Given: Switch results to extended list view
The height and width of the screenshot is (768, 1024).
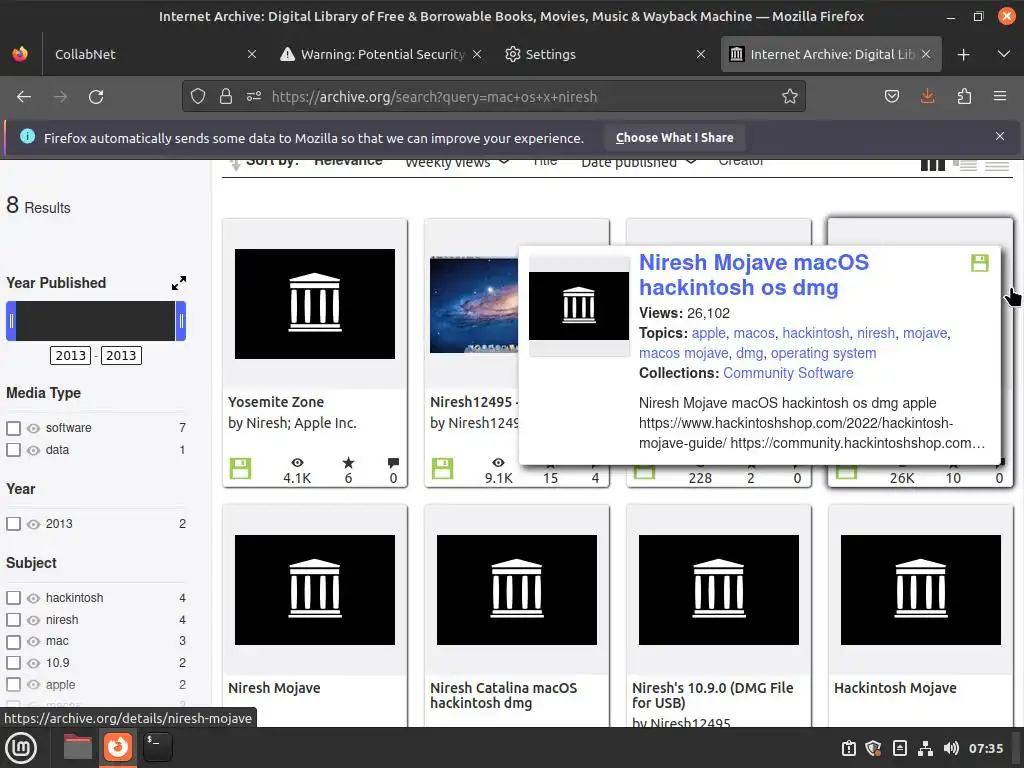Looking at the screenshot, I should click(x=965, y=165).
